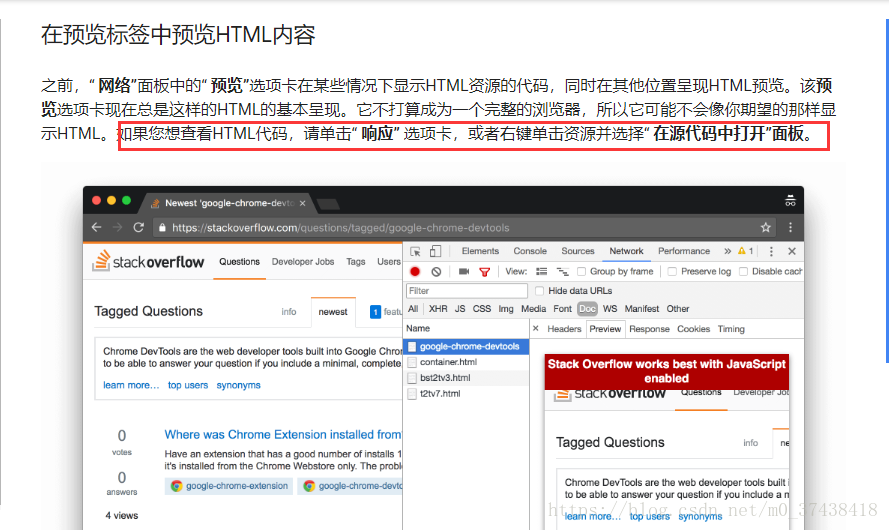Click the red record network log button
This screenshot has height=530, width=889.
pos(415,272)
